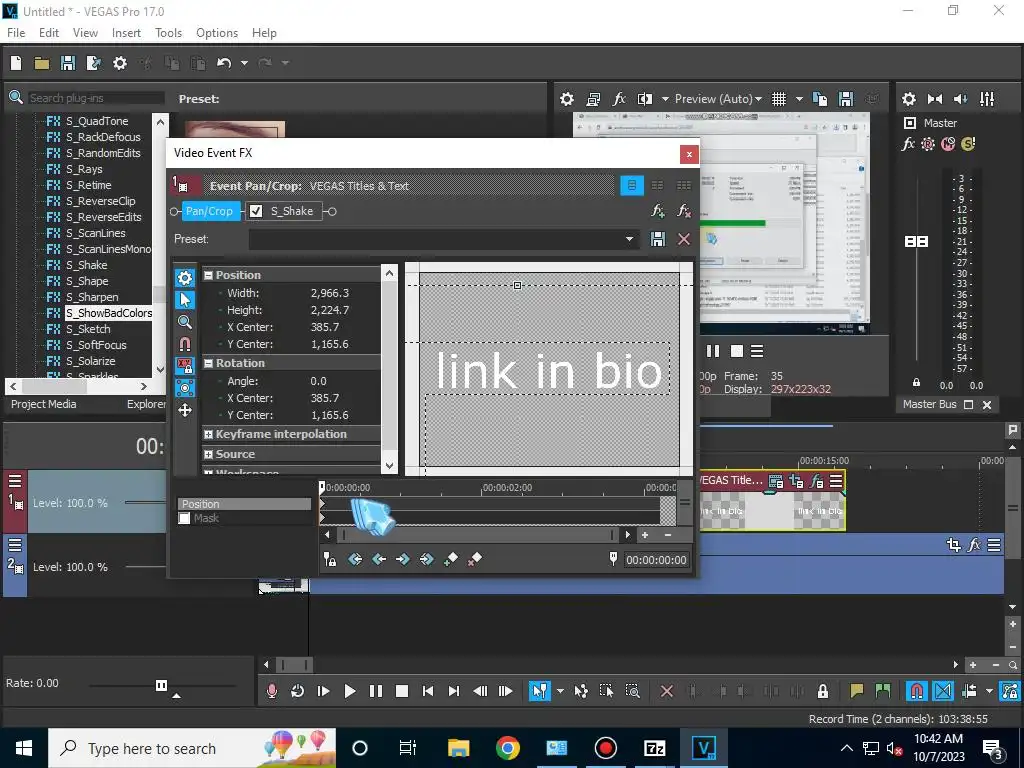This screenshot has height=768, width=1024.
Task: Play the timeline from cursor
Action: pos(349,691)
